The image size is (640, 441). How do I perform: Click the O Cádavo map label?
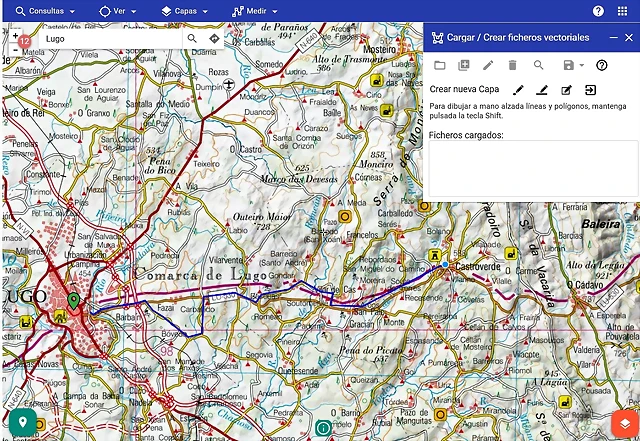[584, 285]
